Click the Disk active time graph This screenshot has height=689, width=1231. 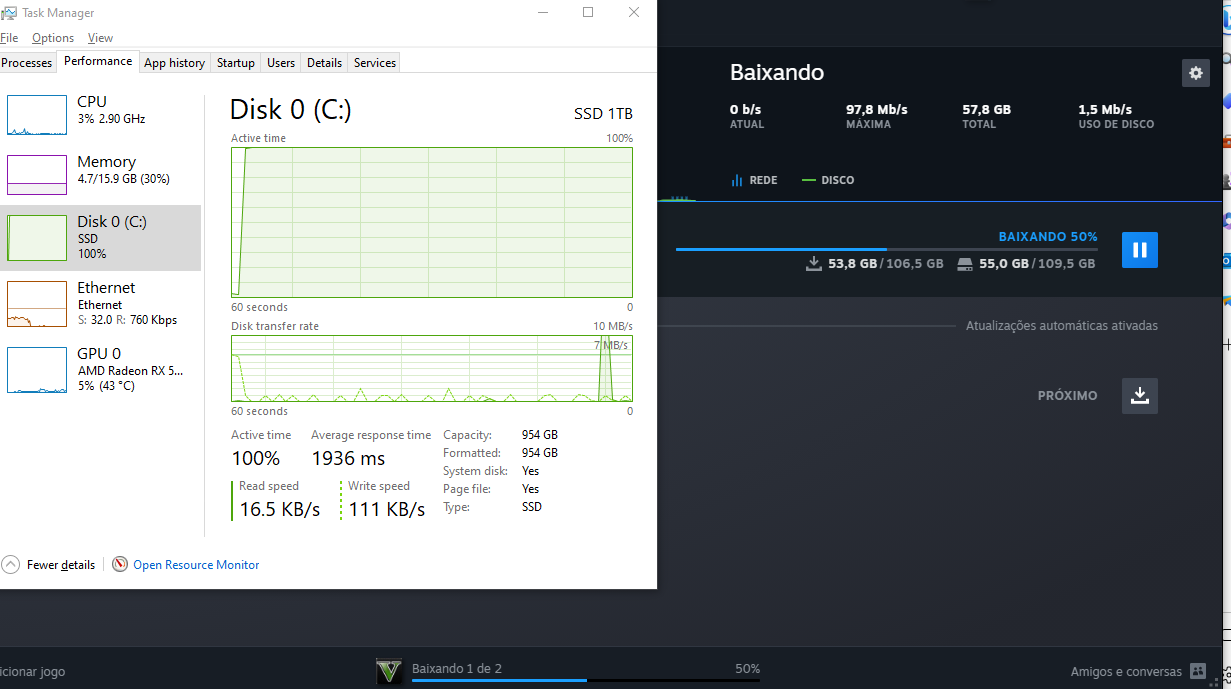click(431, 222)
